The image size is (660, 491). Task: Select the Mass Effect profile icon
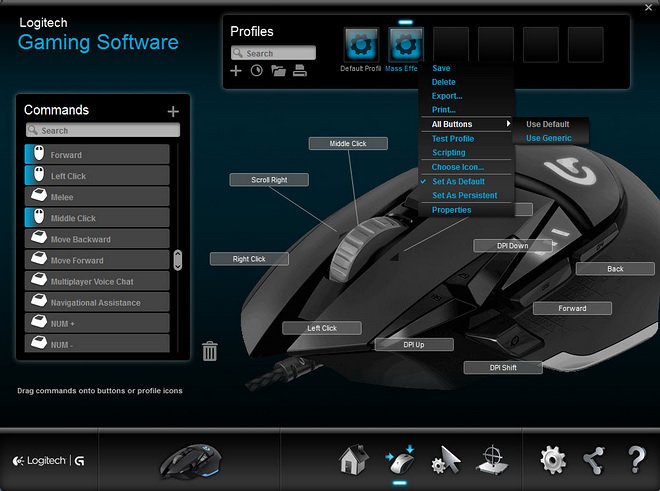point(406,45)
